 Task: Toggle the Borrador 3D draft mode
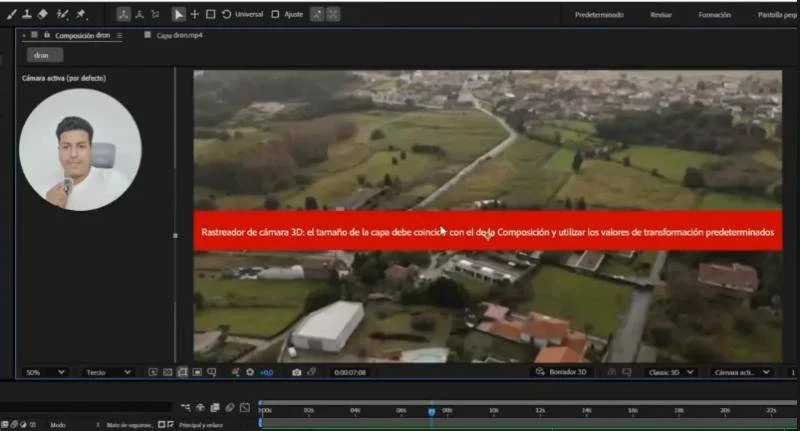point(561,372)
